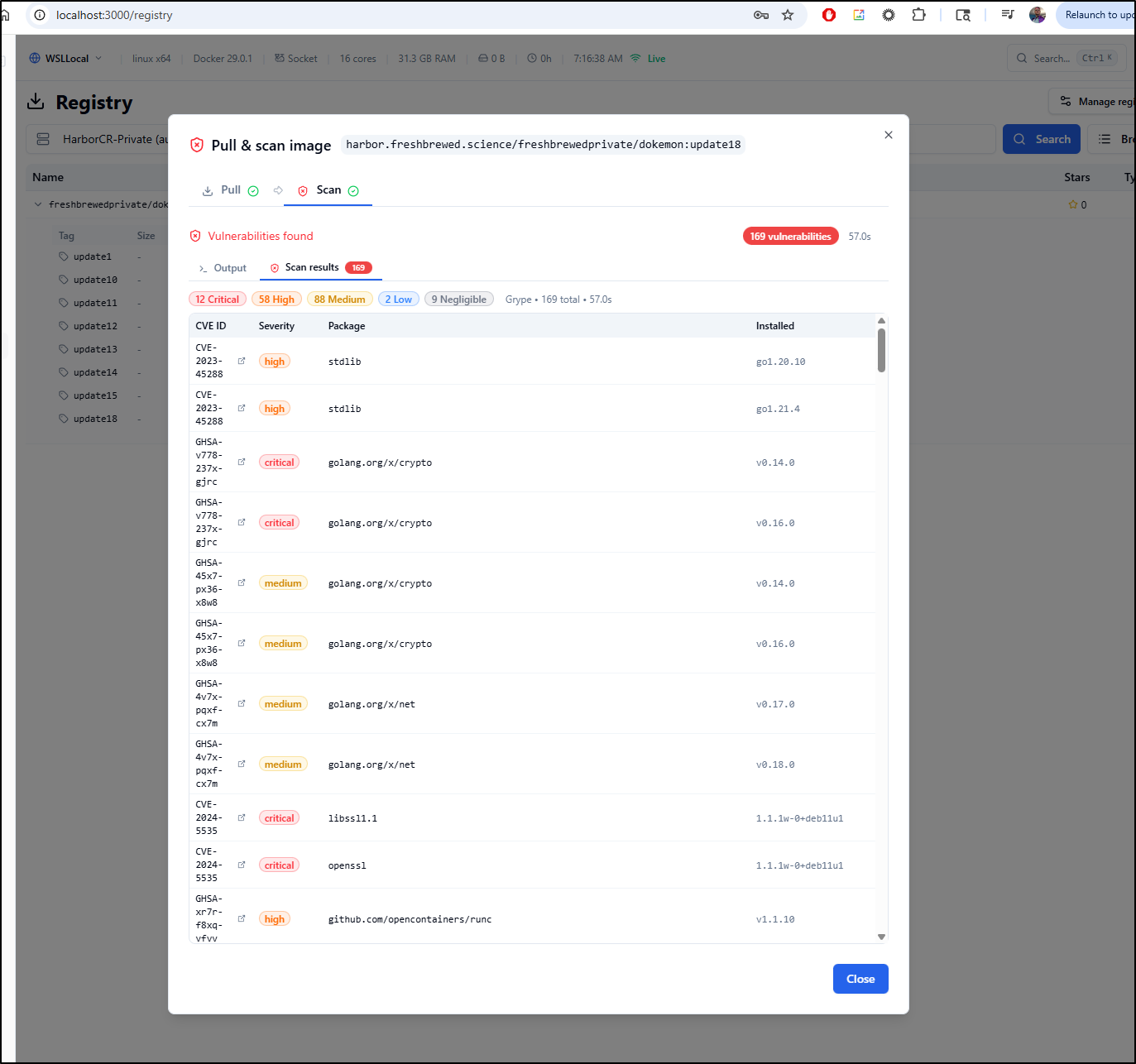The image size is (1136, 1064).
Task: Click the Search registry button
Action: [1041, 139]
